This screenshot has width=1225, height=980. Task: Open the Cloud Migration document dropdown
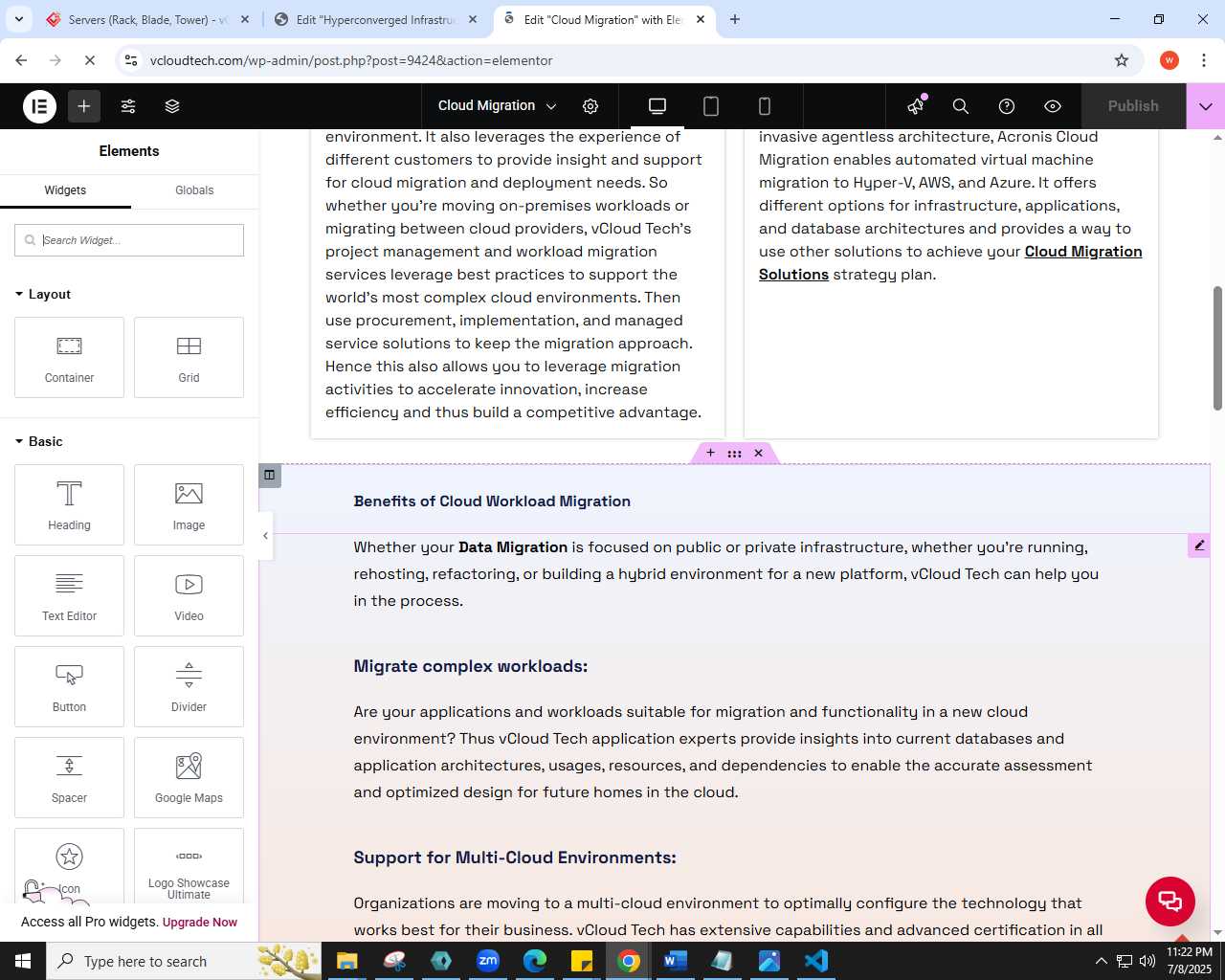497,106
